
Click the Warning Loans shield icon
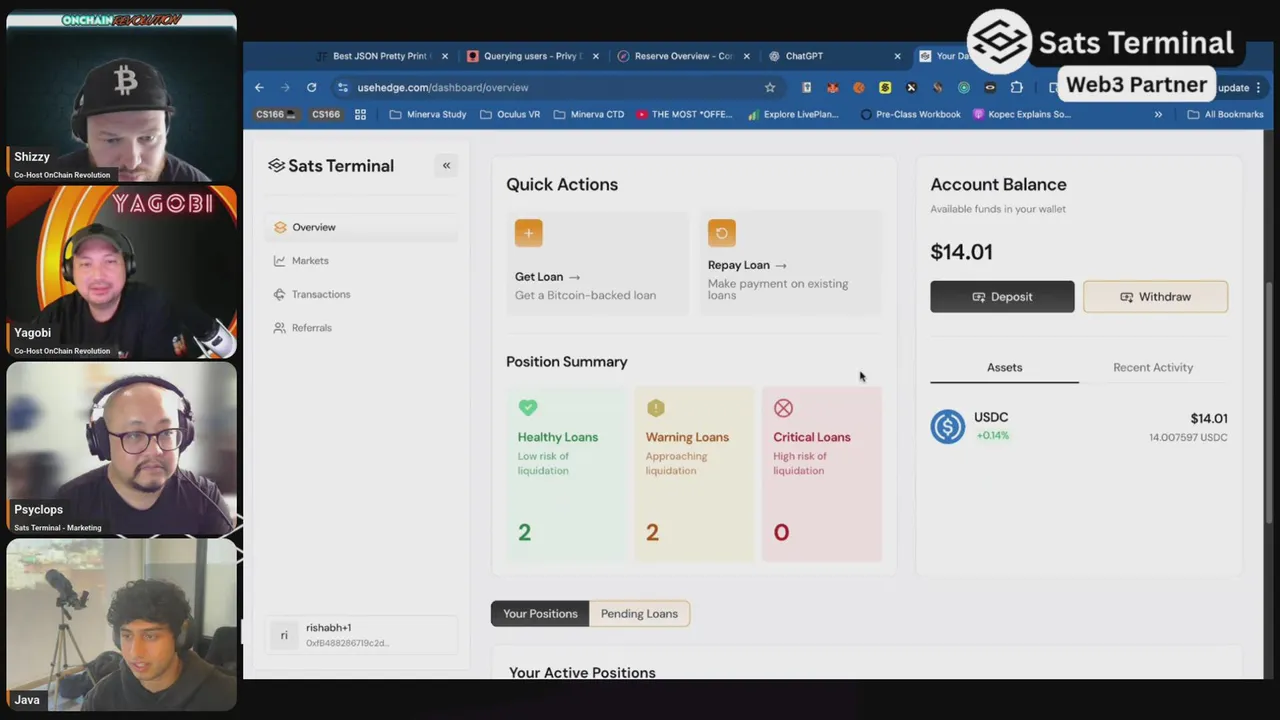point(655,407)
